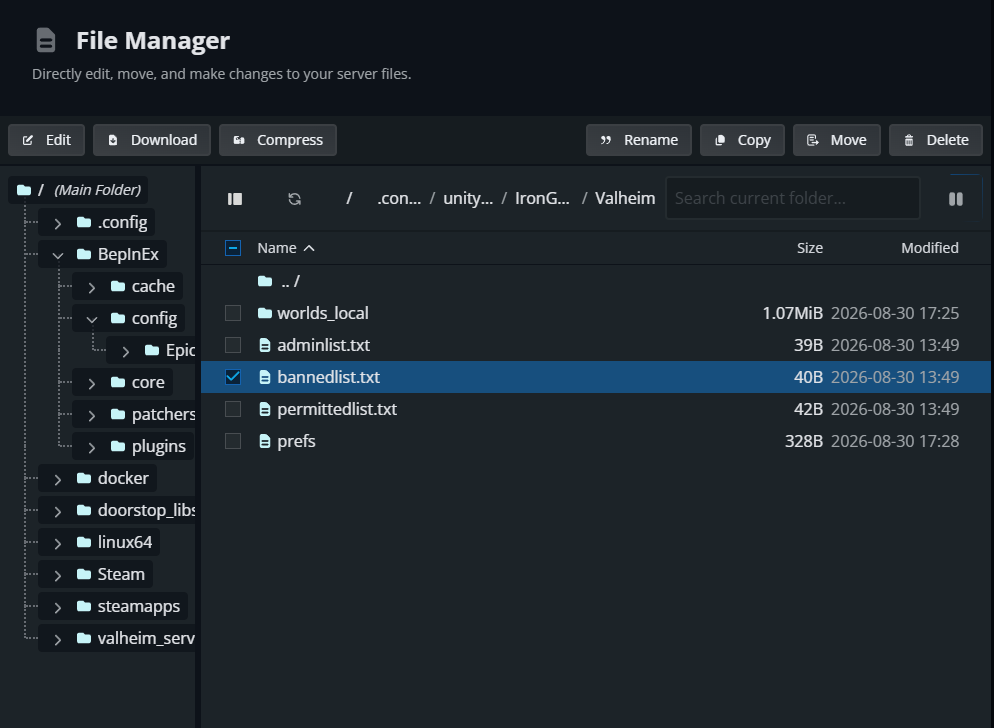Open permittedlist.txt file name
Viewport: 994px width, 728px height.
click(337, 409)
